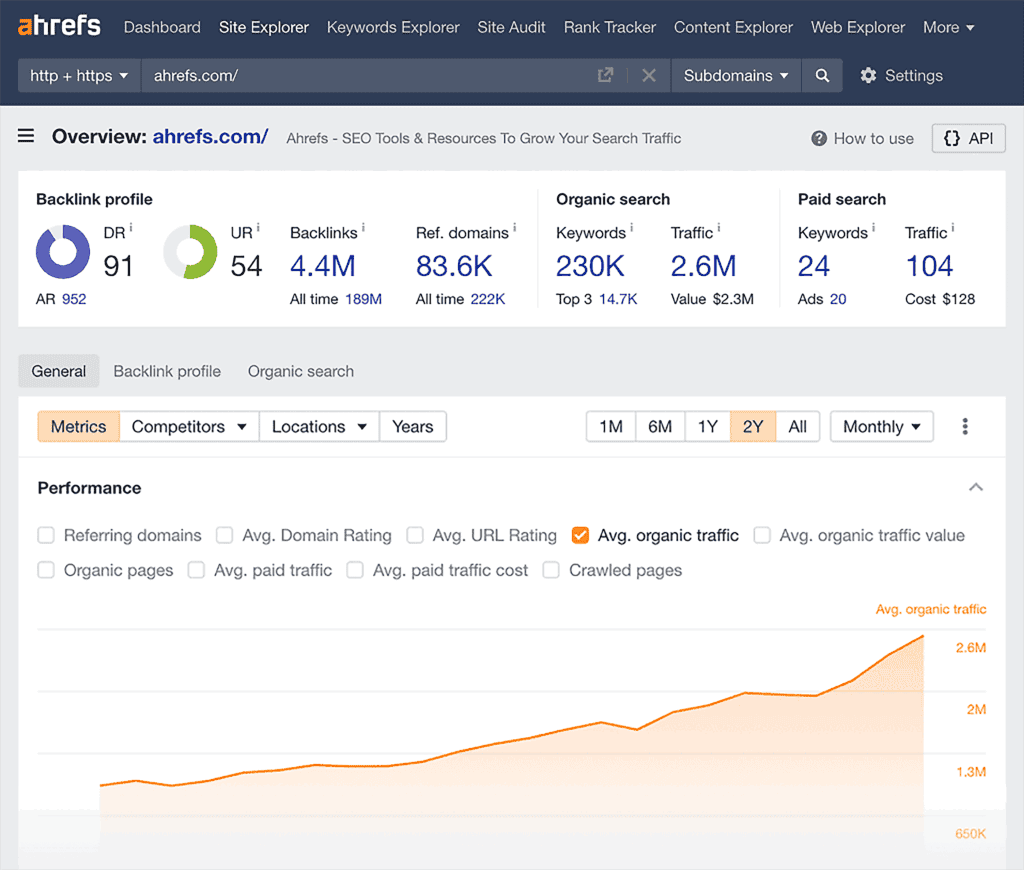Disable Avg. organic traffic metric

[x=581, y=535]
